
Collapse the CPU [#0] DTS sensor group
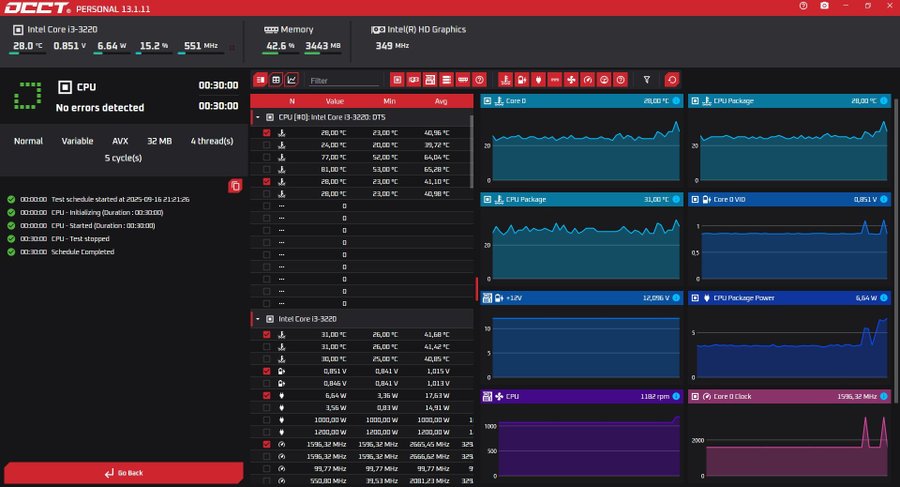[x=257, y=117]
